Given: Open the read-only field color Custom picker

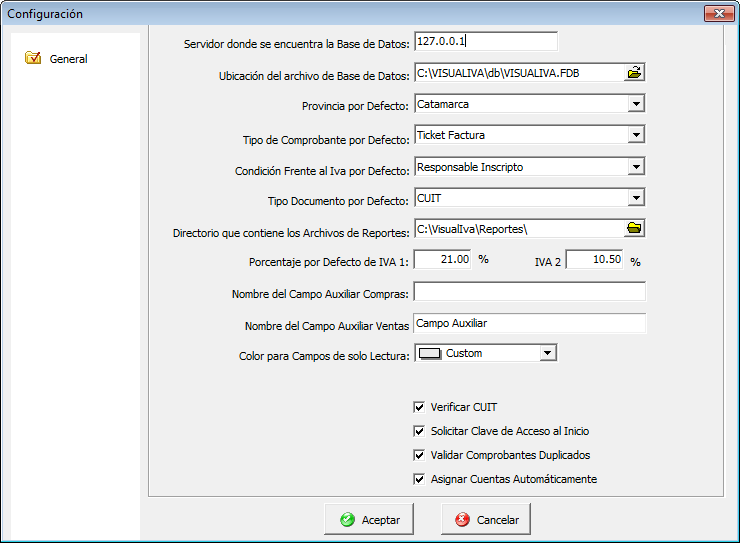Looking at the screenshot, I should pyautogui.click(x=547, y=353).
